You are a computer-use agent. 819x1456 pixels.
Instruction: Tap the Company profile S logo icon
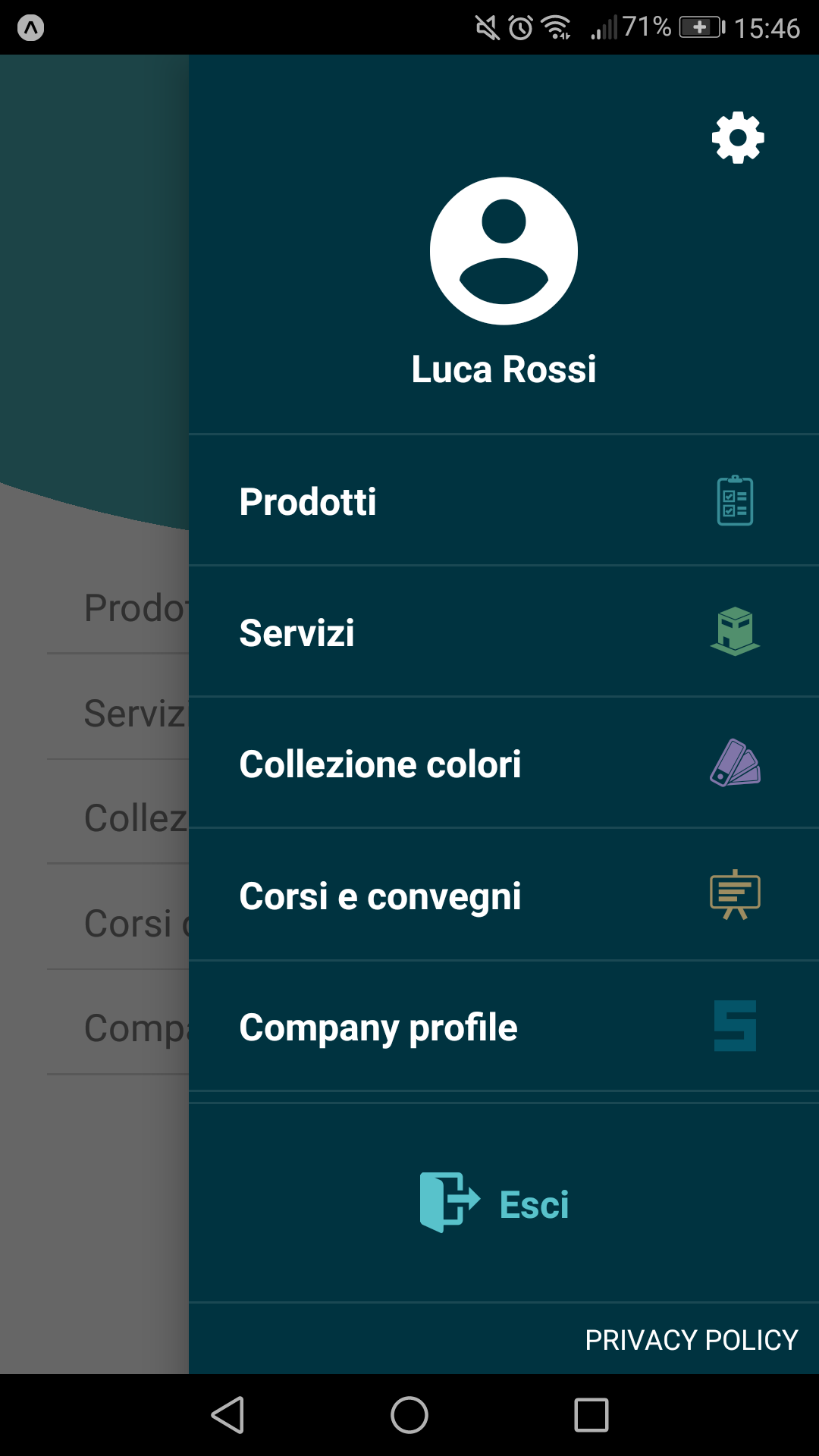(735, 1026)
